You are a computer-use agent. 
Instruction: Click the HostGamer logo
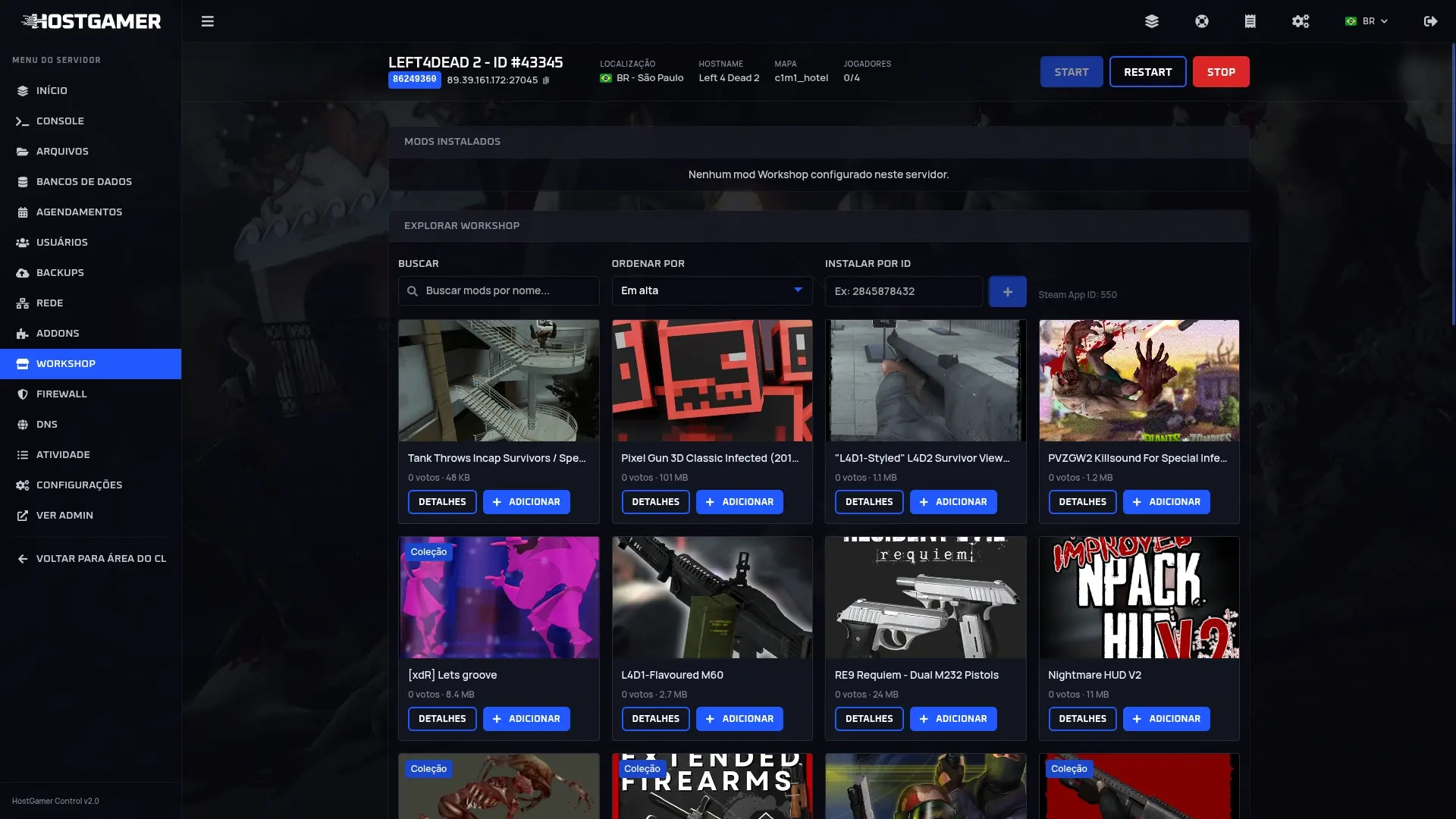tap(91, 21)
